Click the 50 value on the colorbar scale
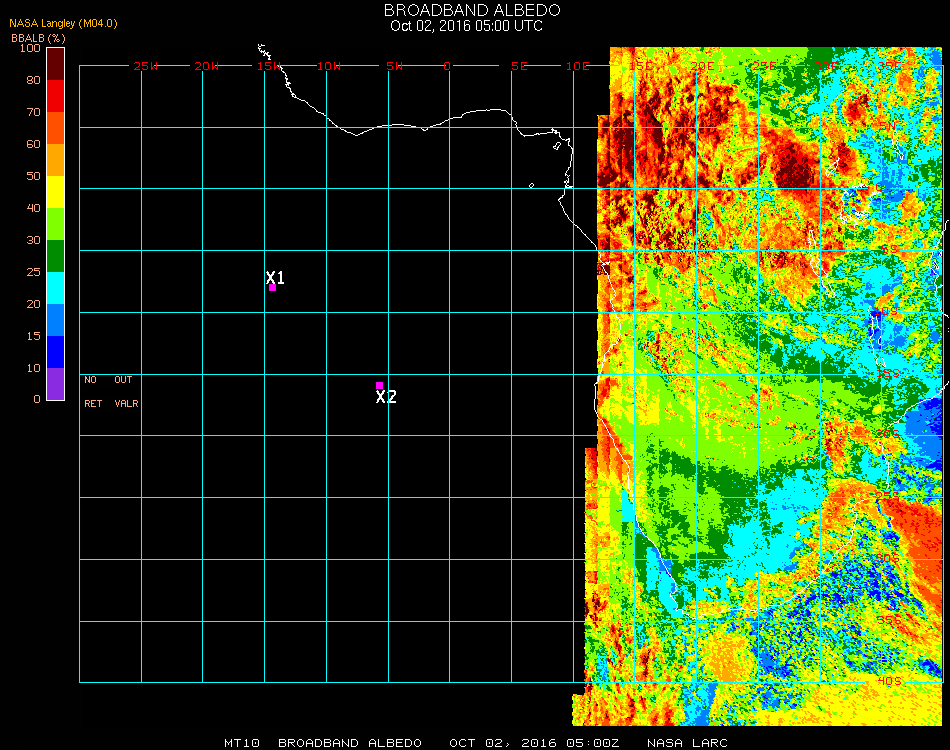This screenshot has height=750, width=950. (33, 176)
